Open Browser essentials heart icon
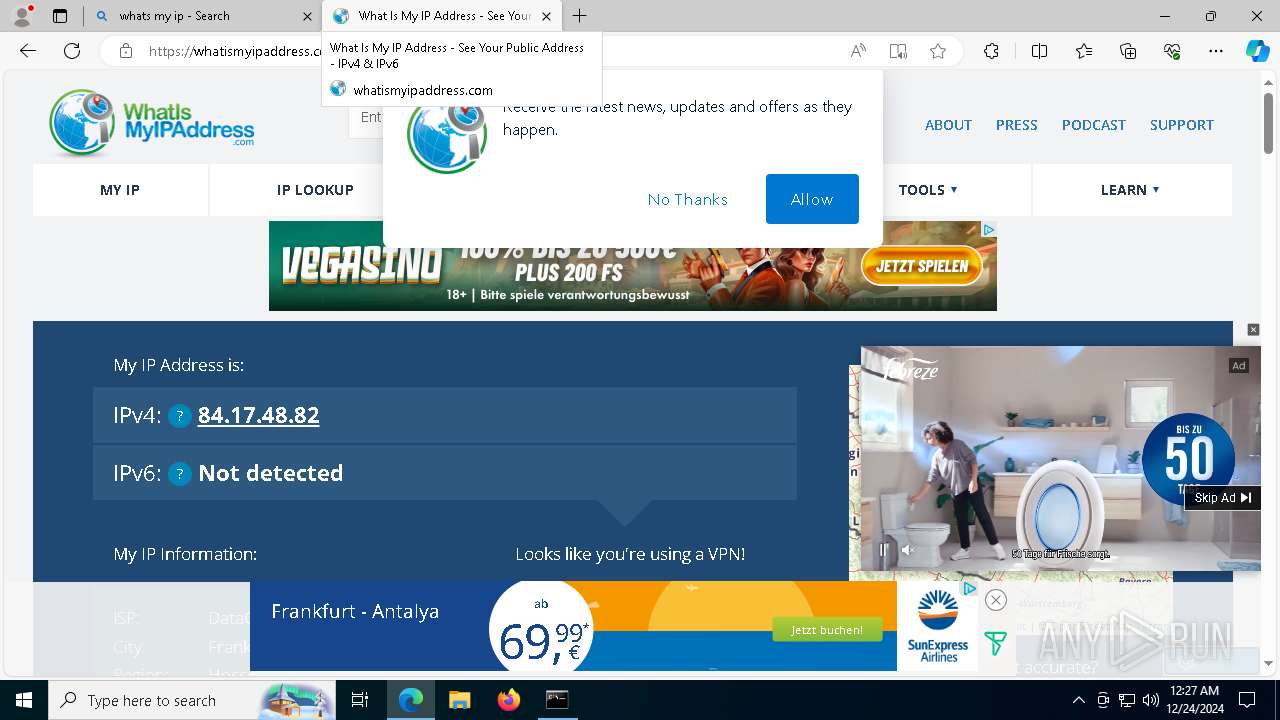 (1173, 51)
